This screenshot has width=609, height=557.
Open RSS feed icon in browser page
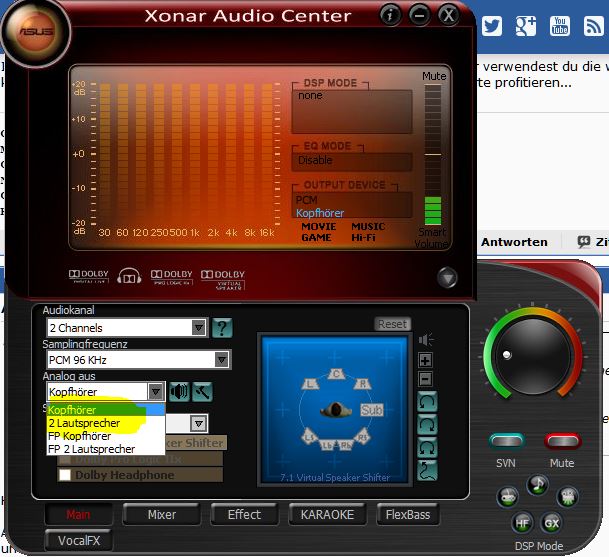click(x=593, y=26)
